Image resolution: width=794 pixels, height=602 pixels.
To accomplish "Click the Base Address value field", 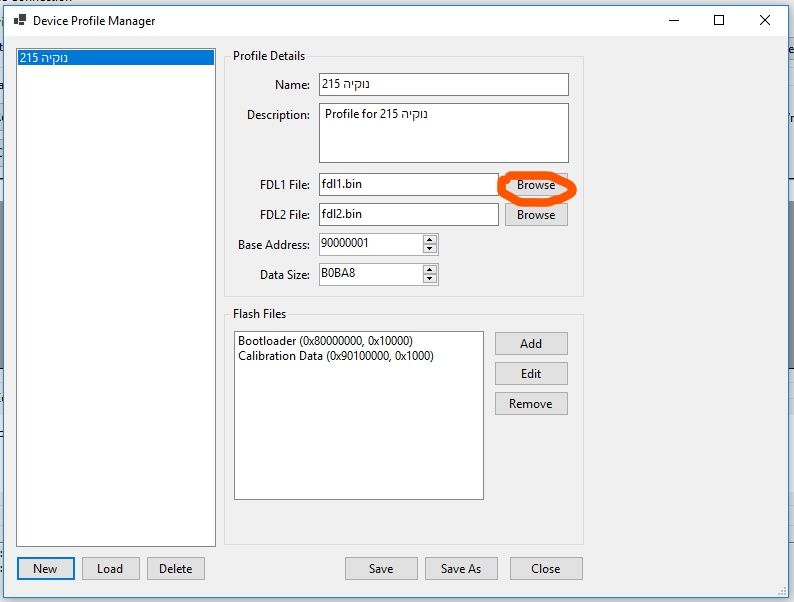I will tap(370, 245).
